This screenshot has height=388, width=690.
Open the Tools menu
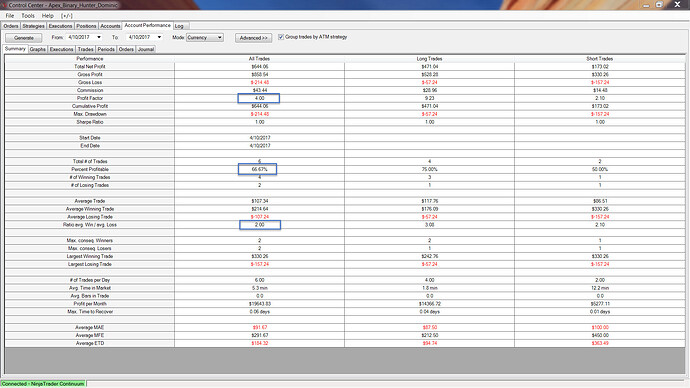point(28,15)
